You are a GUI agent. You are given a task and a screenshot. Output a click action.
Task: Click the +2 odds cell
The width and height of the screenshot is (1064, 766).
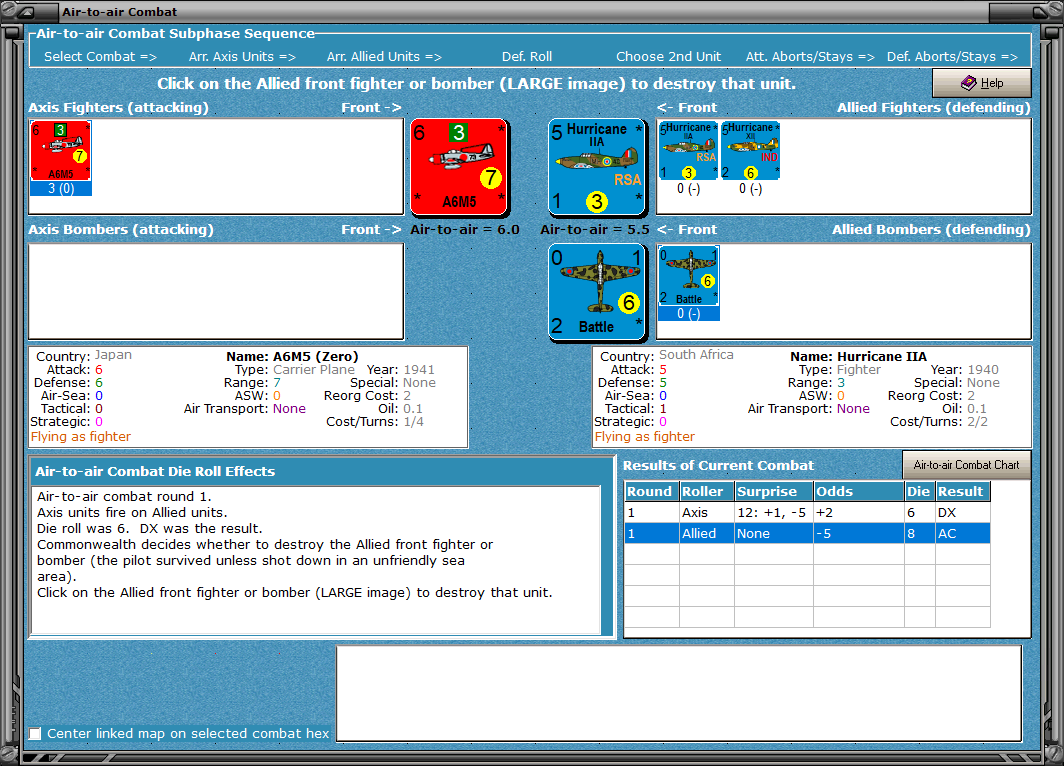tap(858, 512)
